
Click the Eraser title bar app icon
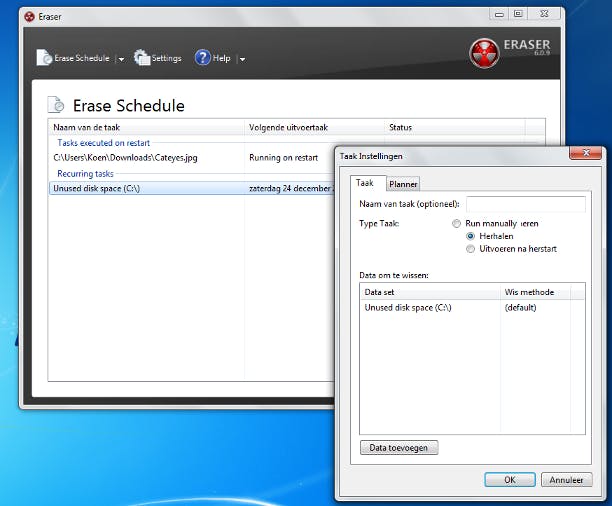(29, 17)
